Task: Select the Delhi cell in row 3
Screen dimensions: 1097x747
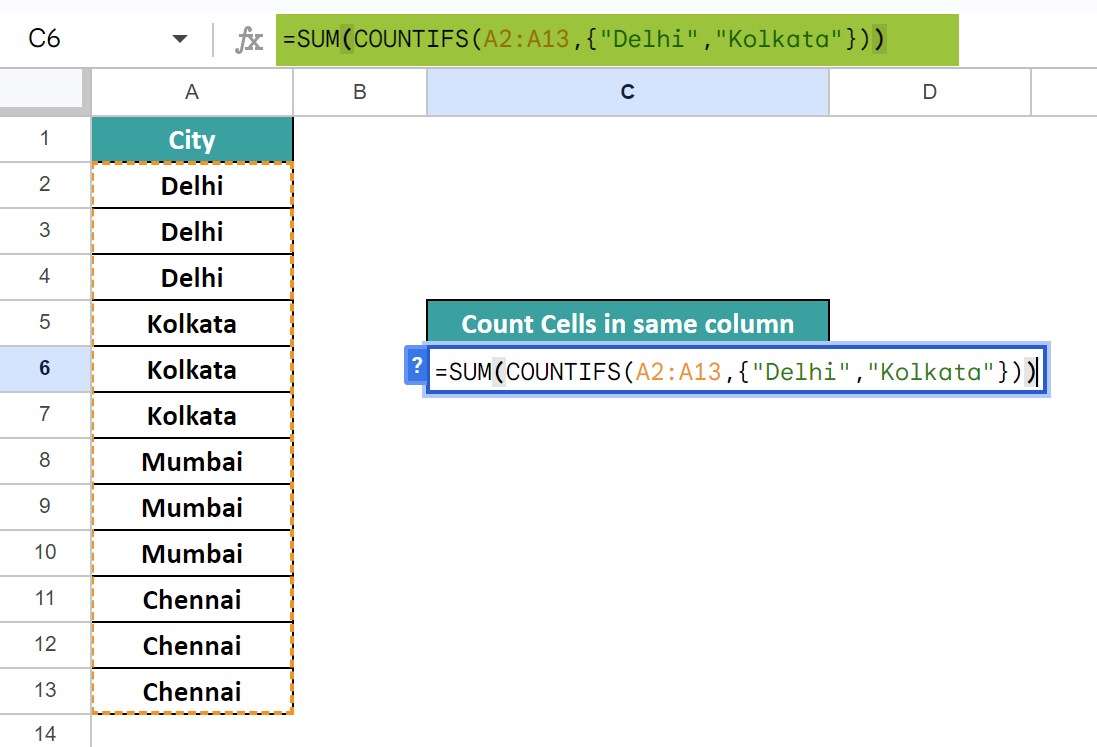Action: 192,232
